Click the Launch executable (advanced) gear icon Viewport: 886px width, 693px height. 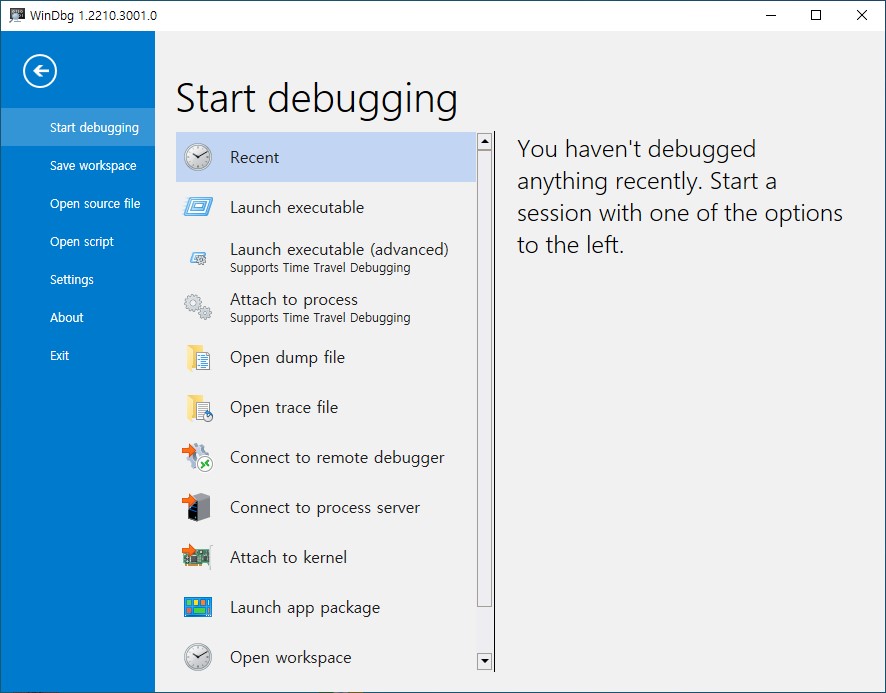(x=198, y=258)
